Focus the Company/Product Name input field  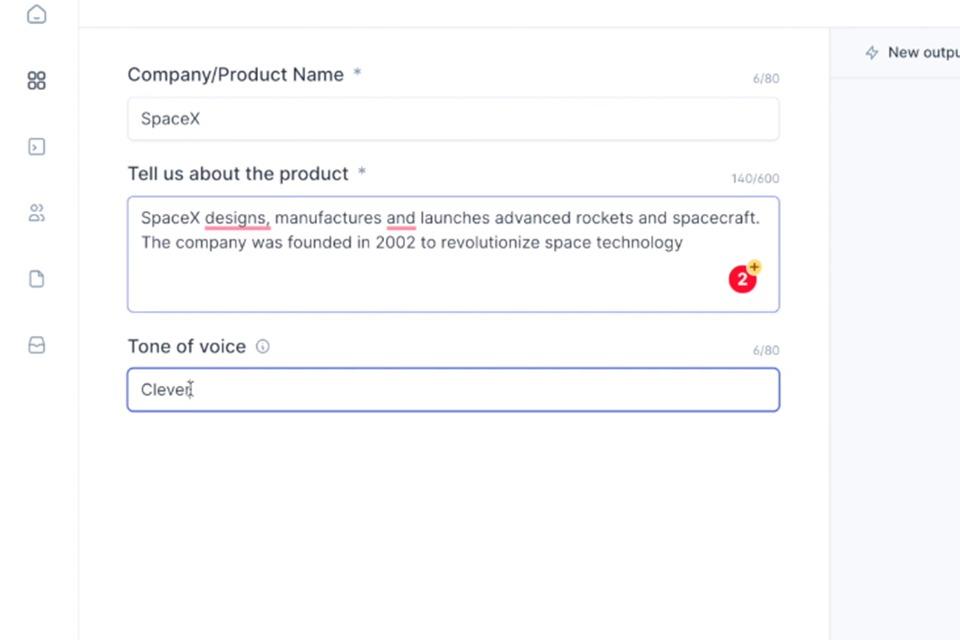(x=453, y=119)
